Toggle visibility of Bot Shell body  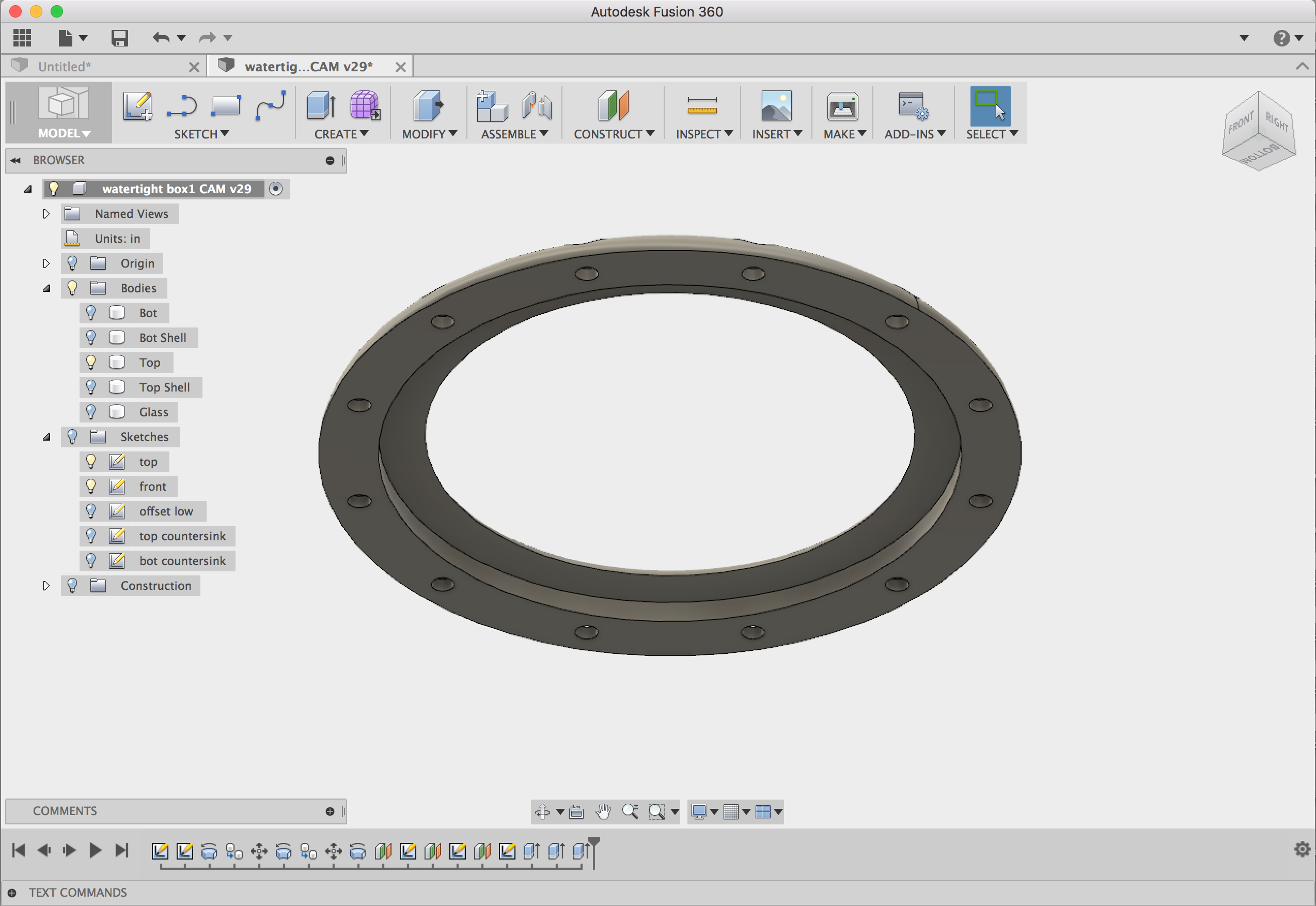click(x=91, y=337)
